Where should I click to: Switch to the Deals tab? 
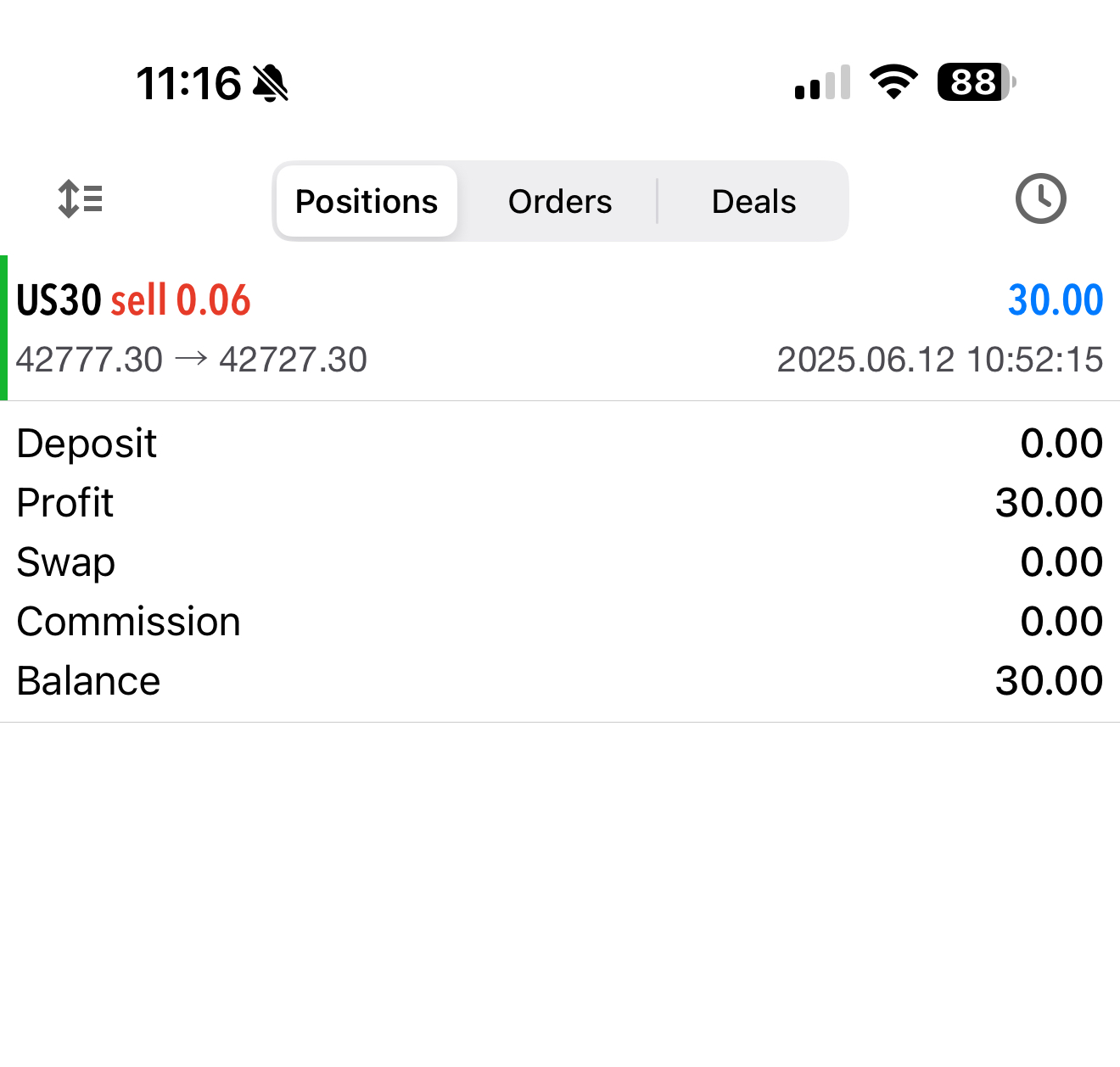pos(753,202)
